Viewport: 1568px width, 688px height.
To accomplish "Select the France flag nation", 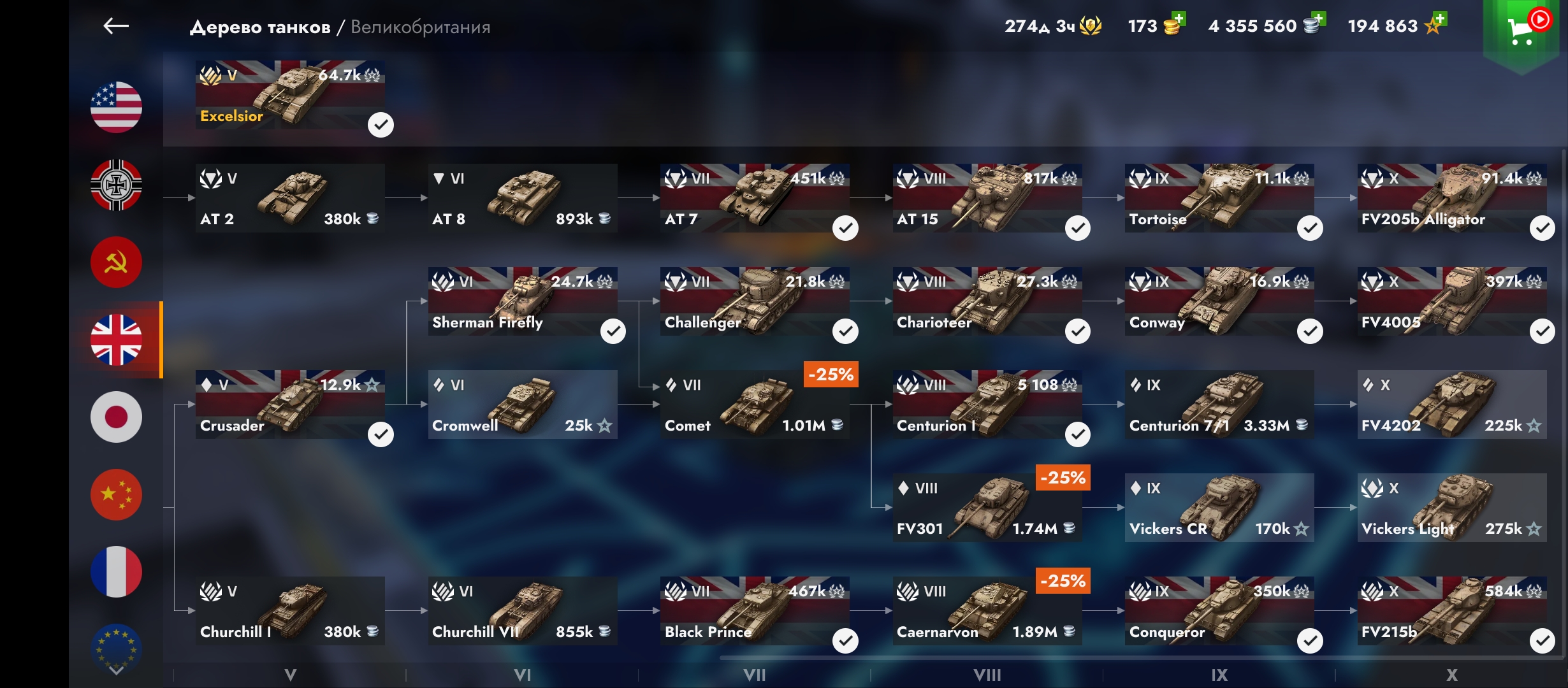I will 116,571.
